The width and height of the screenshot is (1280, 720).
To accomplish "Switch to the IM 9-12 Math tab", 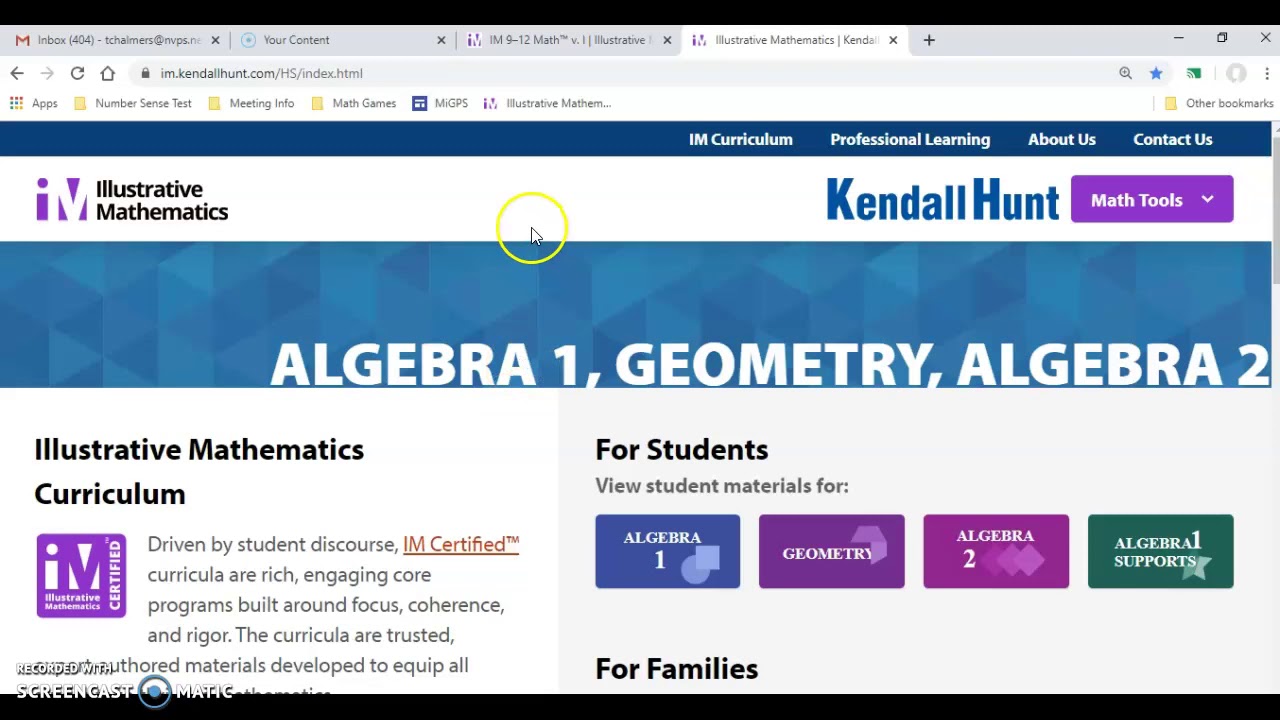I will tap(568, 40).
